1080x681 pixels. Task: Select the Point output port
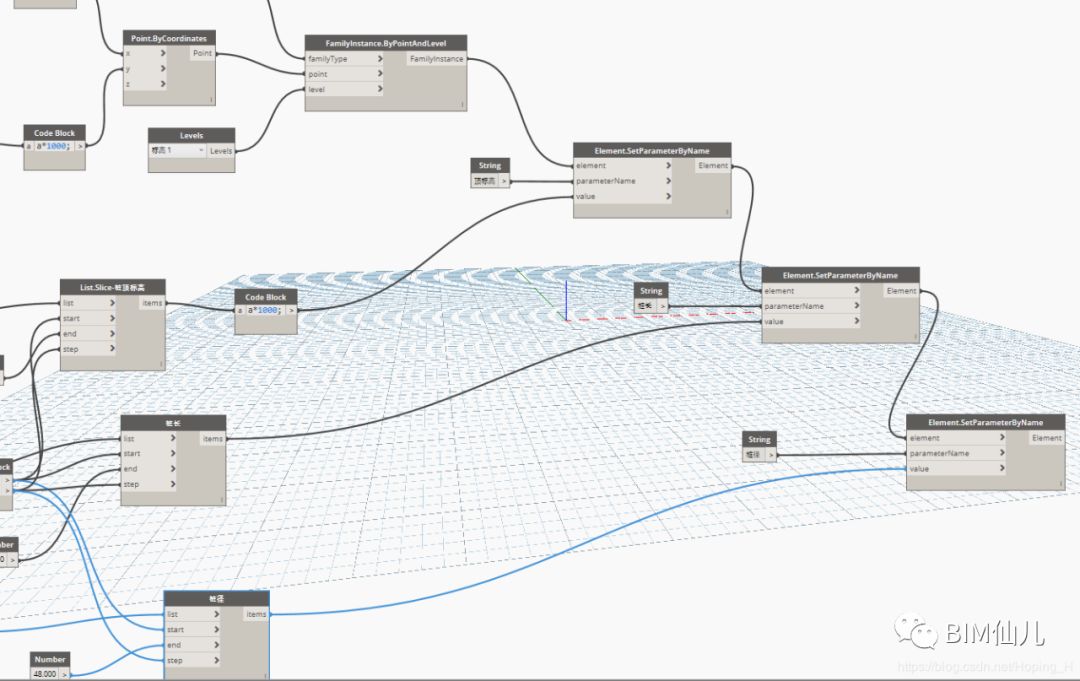[x=202, y=53]
